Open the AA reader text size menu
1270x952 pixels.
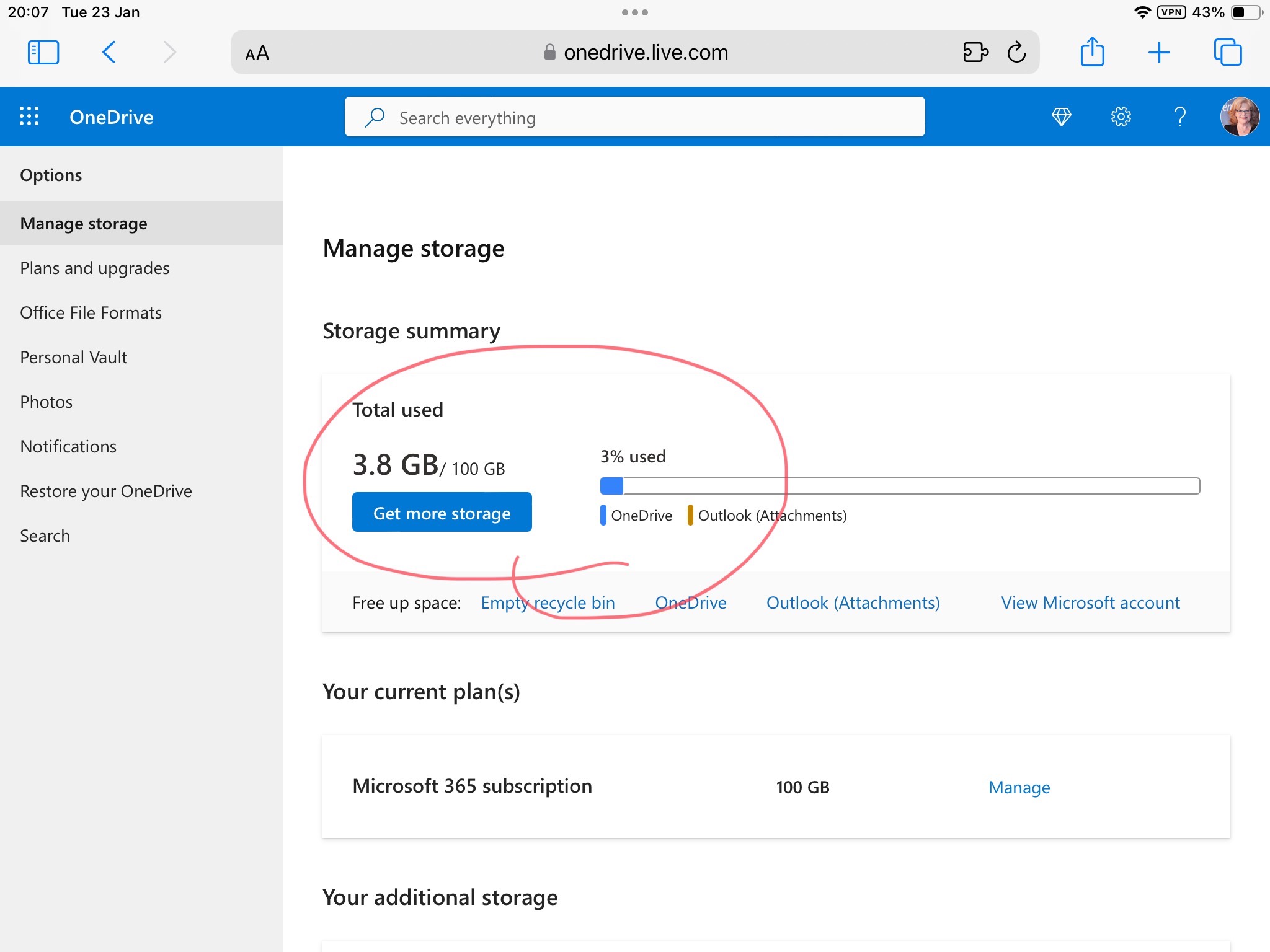[x=257, y=53]
